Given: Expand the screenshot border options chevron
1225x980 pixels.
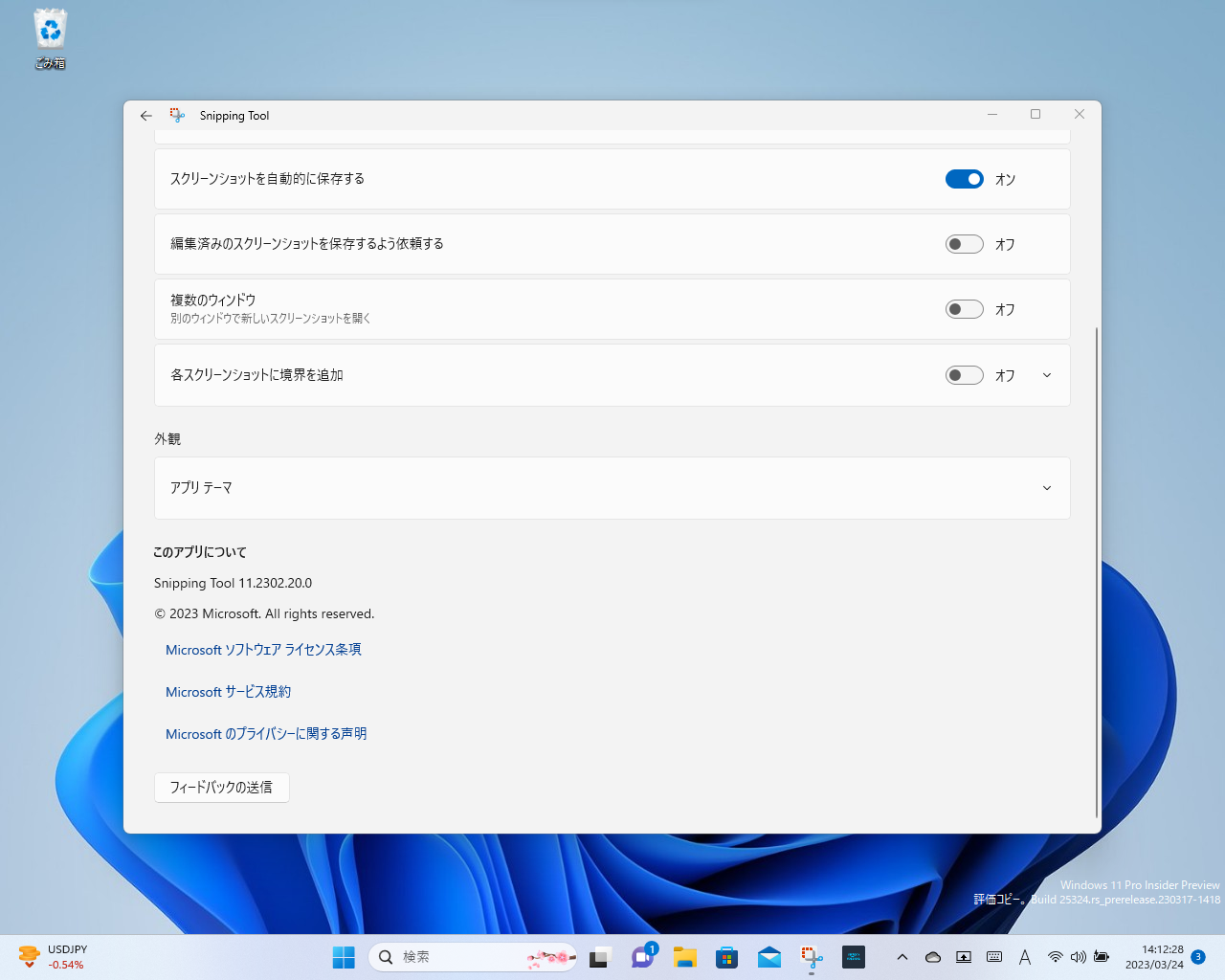Looking at the screenshot, I should click(1046, 375).
